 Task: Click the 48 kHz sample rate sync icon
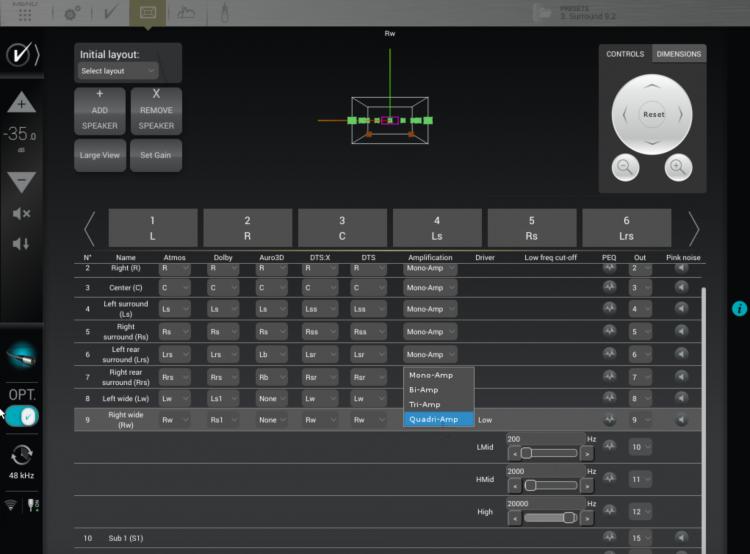tap(21, 454)
